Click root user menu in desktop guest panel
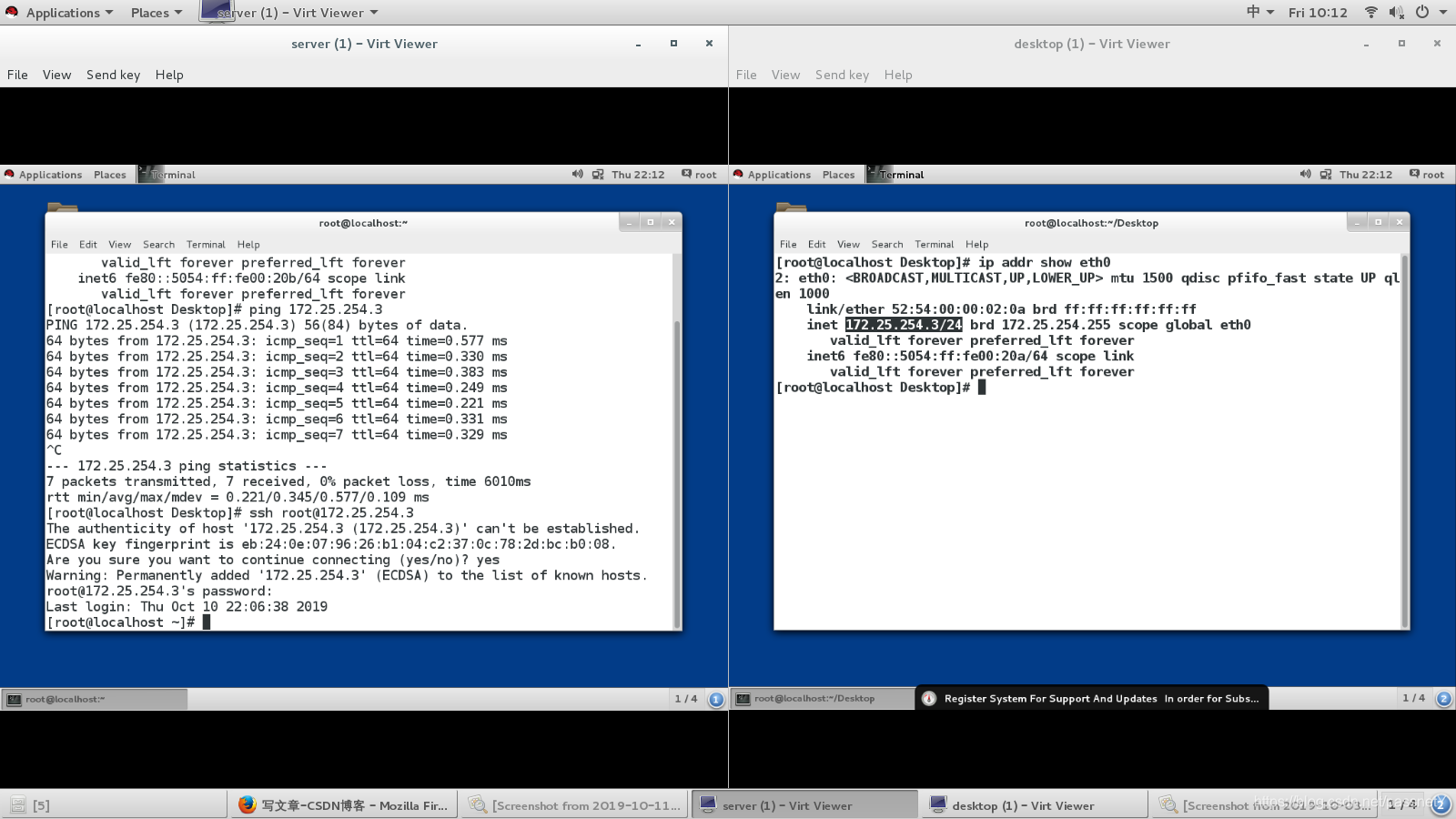This screenshot has height=819, width=1456. (x=1427, y=174)
